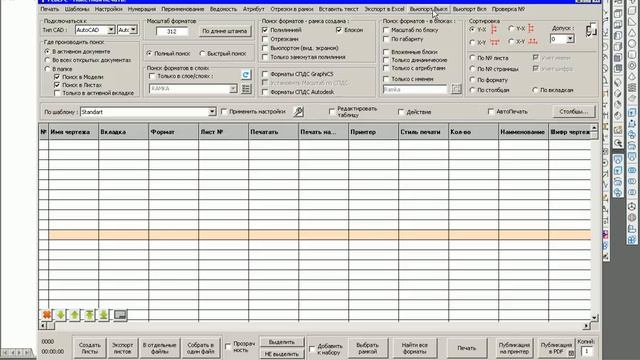Viewport: 640px width, 360px height.
Task: Click the Формат column header
Action: click(x=173, y=132)
